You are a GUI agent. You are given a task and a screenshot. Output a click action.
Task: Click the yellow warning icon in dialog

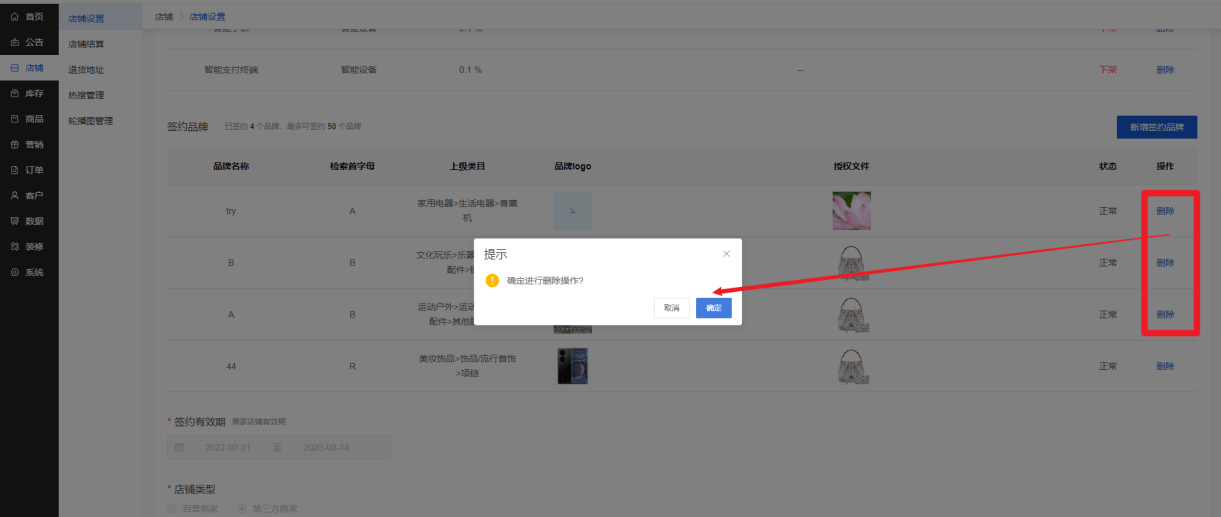[x=492, y=281]
